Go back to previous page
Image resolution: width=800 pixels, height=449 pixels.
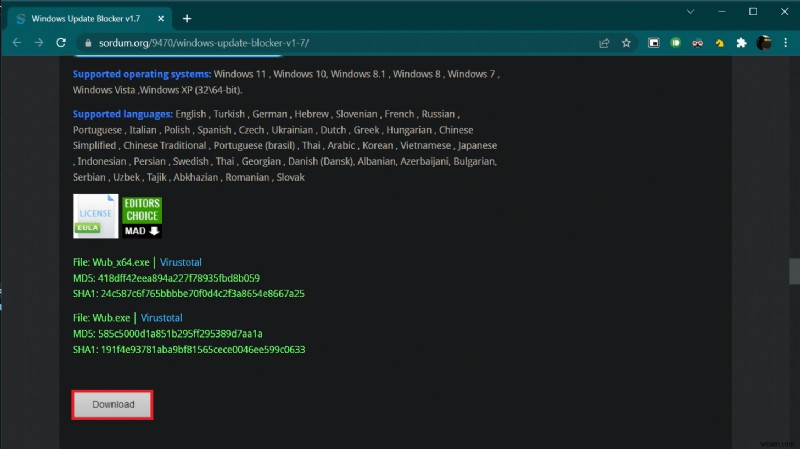(x=17, y=43)
